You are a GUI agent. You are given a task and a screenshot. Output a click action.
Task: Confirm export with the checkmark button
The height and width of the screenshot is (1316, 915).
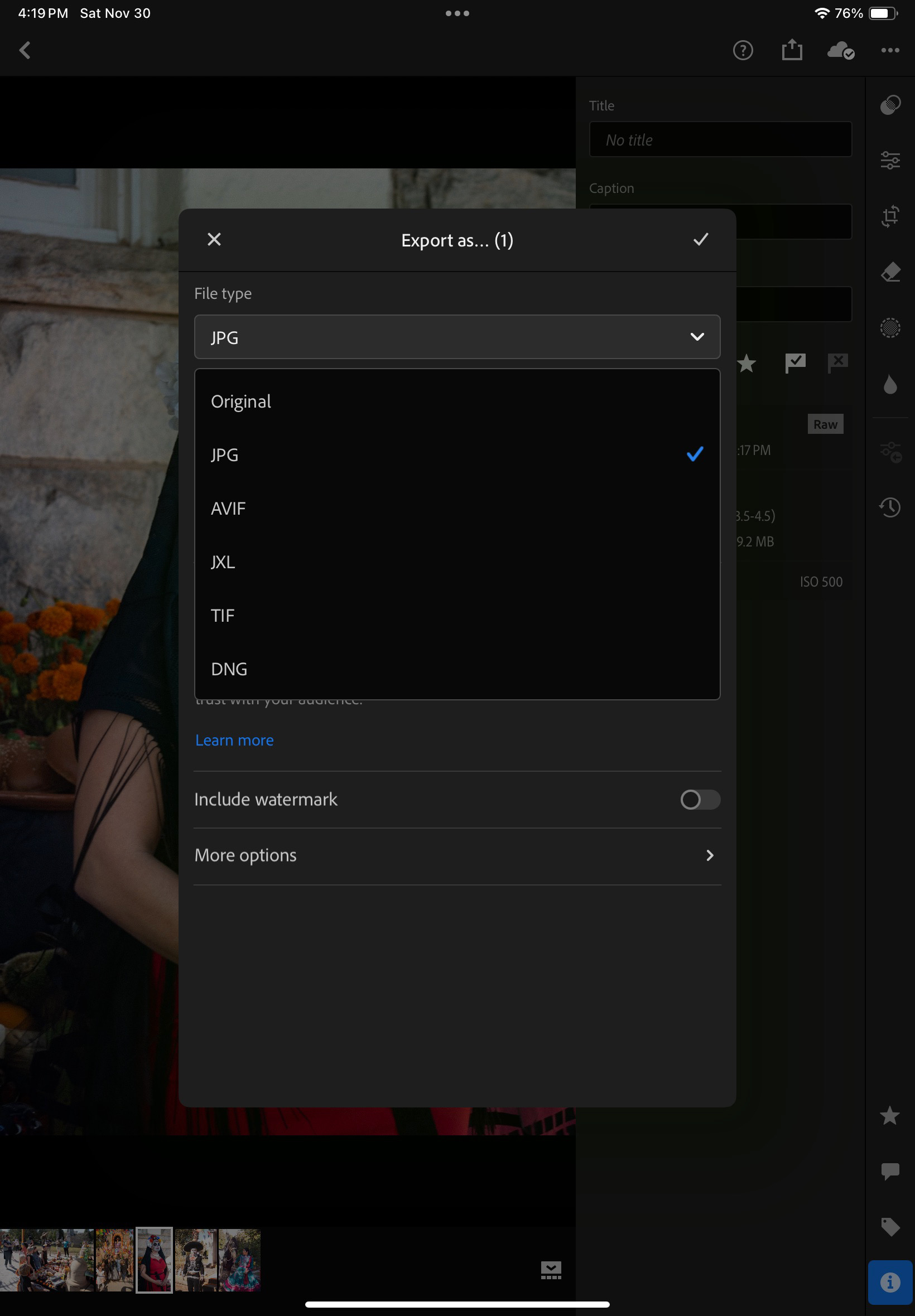coord(701,239)
